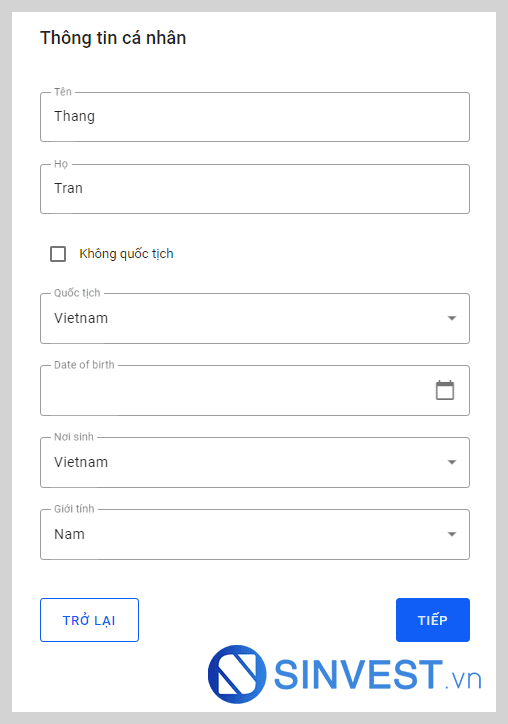The width and height of the screenshot is (508, 724).
Task: Open the Date of birth calendar picker icon
Action: 445,390
